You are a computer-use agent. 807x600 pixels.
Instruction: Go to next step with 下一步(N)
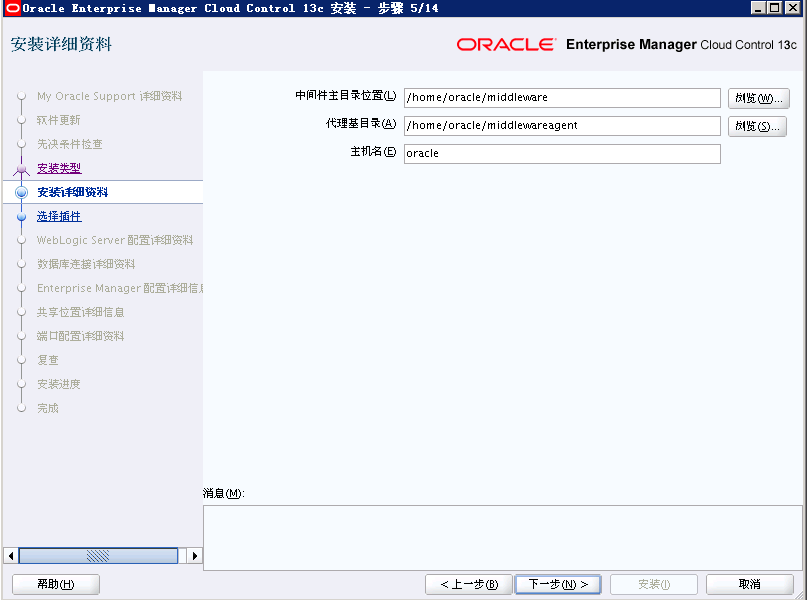[x=558, y=584]
